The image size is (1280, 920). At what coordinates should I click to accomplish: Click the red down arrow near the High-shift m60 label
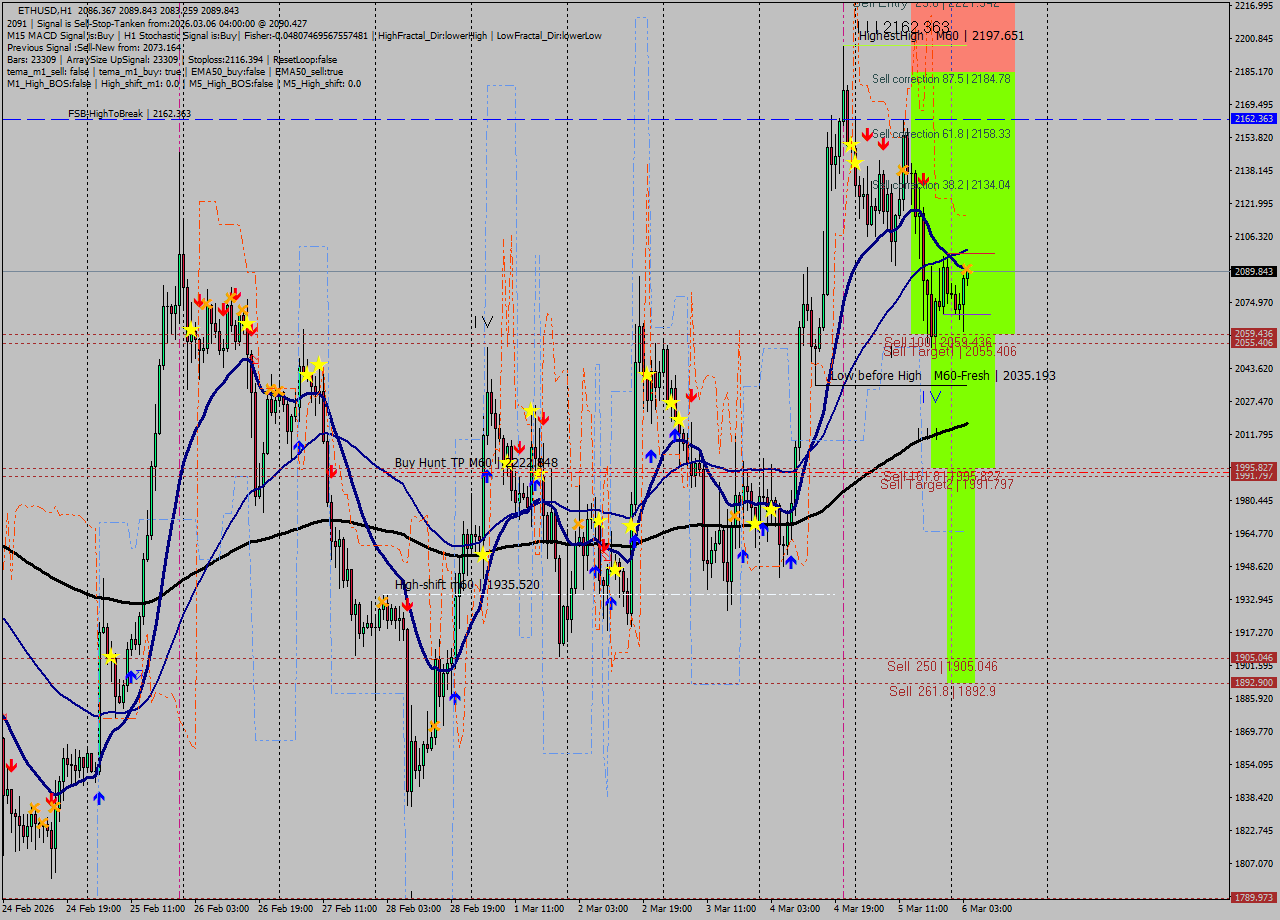[x=409, y=603]
